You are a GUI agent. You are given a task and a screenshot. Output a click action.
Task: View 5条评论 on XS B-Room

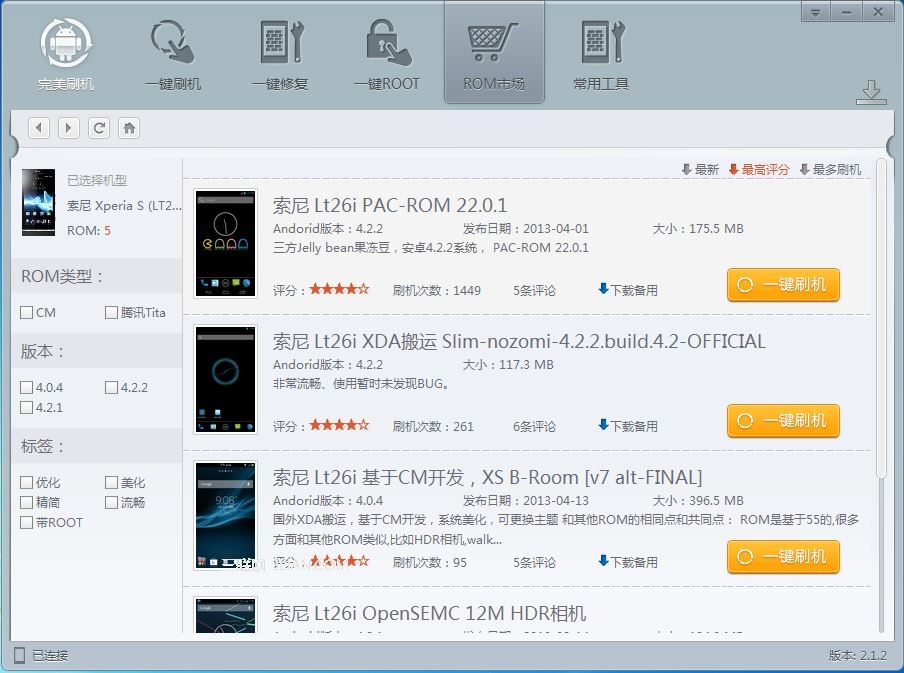534,563
